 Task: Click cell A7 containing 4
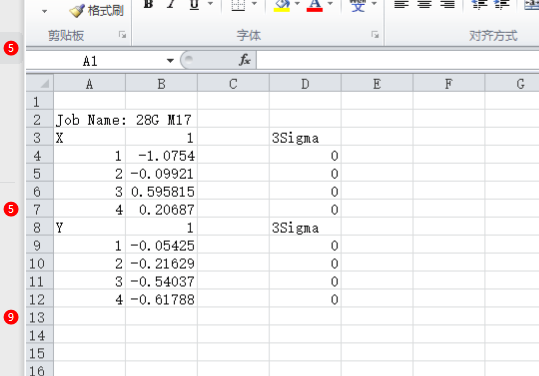tap(90, 209)
